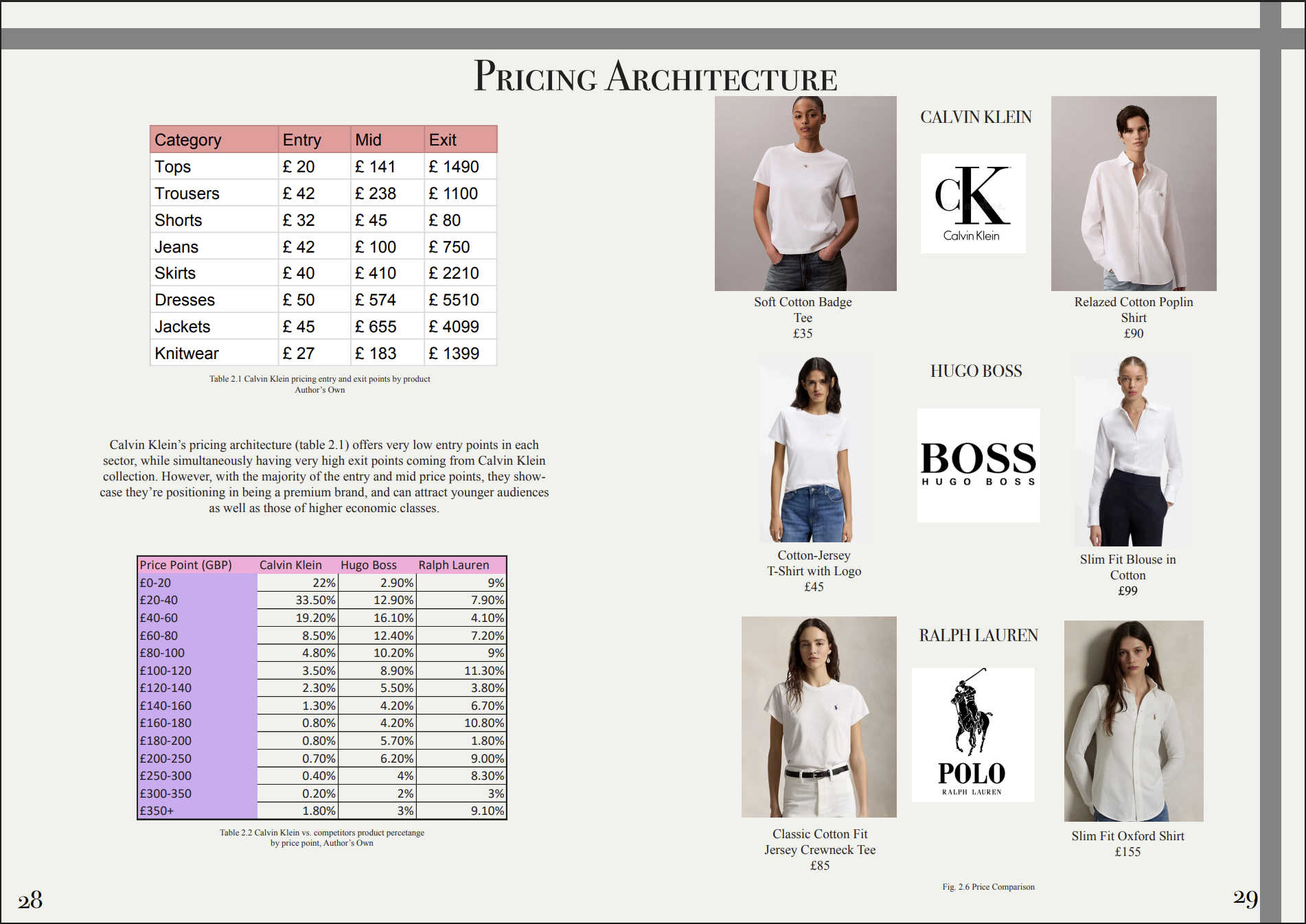Click the Table 2.1 caption text
The height and width of the screenshot is (924, 1306).
point(320,384)
